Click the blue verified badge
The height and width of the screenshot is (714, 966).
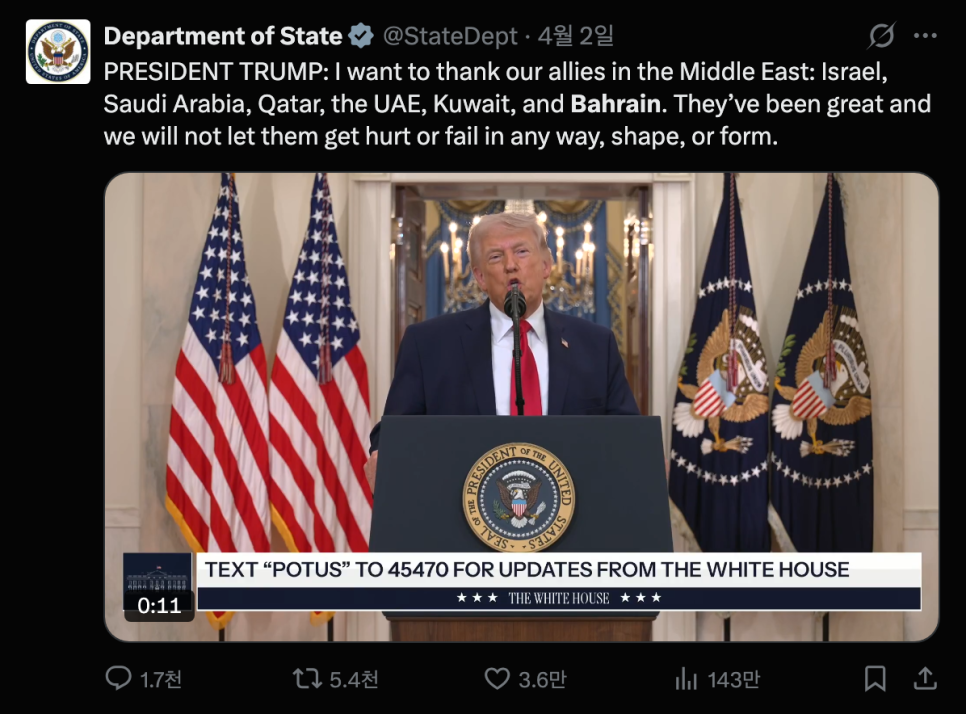(x=360, y=37)
